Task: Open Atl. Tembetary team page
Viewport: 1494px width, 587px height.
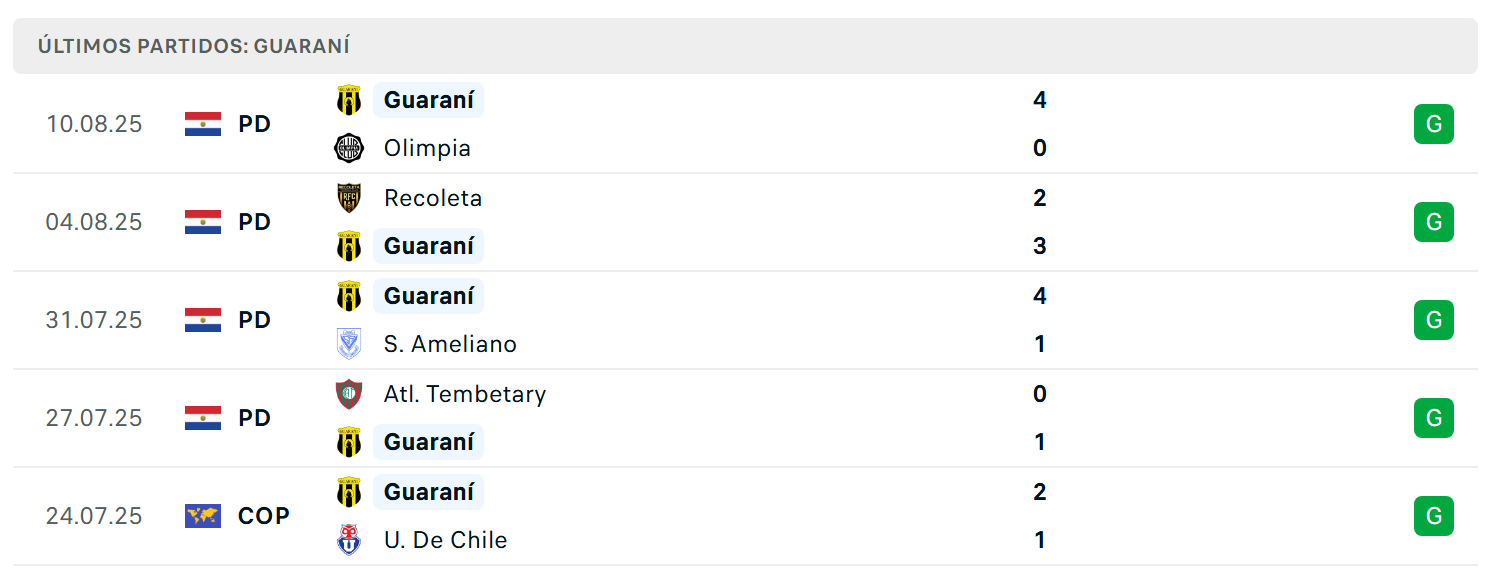Action: [x=465, y=394]
